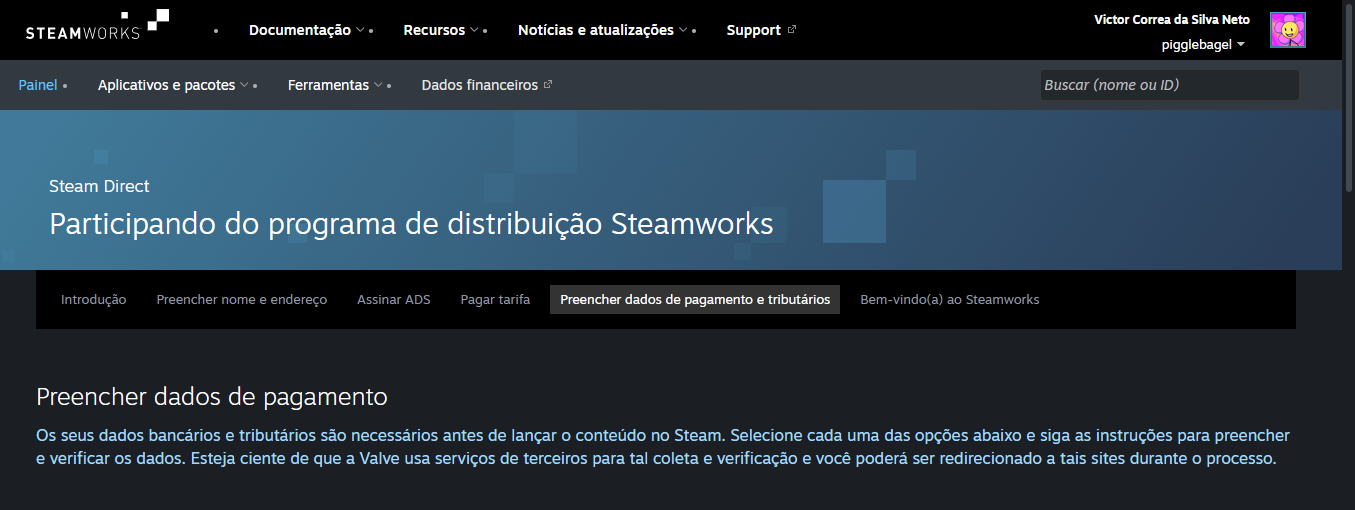This screenshot has width=1355, height=510.
Task: Expand the pigglebagel account dropdown
Action: pyautogui.click(x=1203, y=45)
